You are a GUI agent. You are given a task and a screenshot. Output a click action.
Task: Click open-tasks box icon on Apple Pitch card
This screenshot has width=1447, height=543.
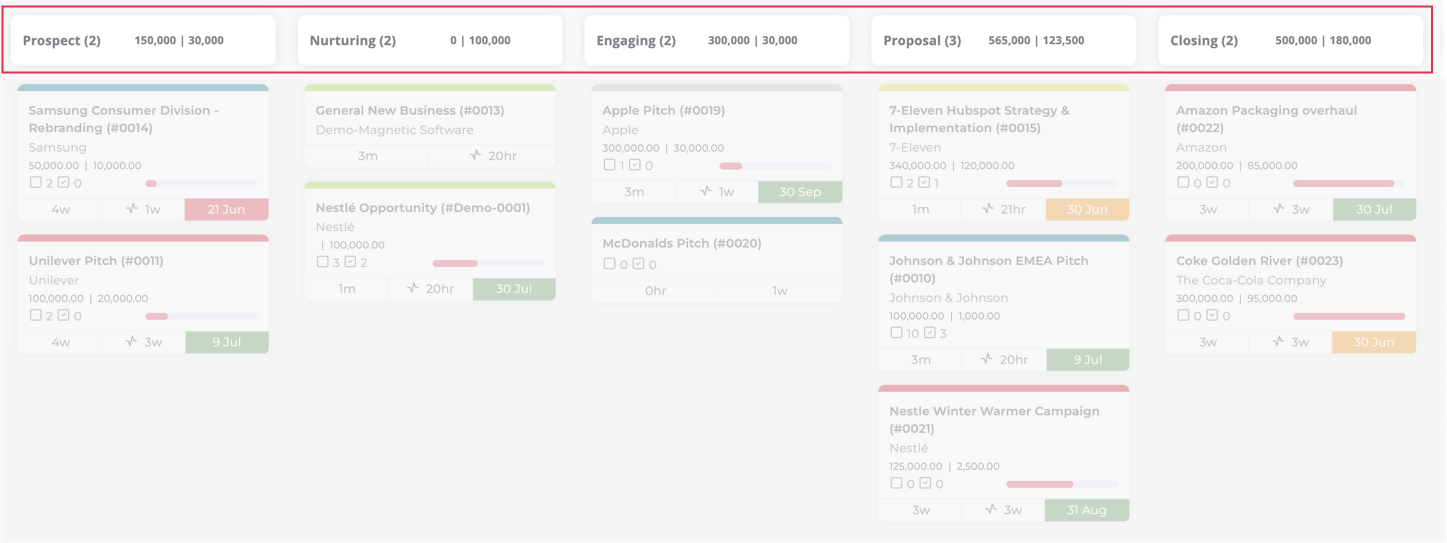pos(610,165)
